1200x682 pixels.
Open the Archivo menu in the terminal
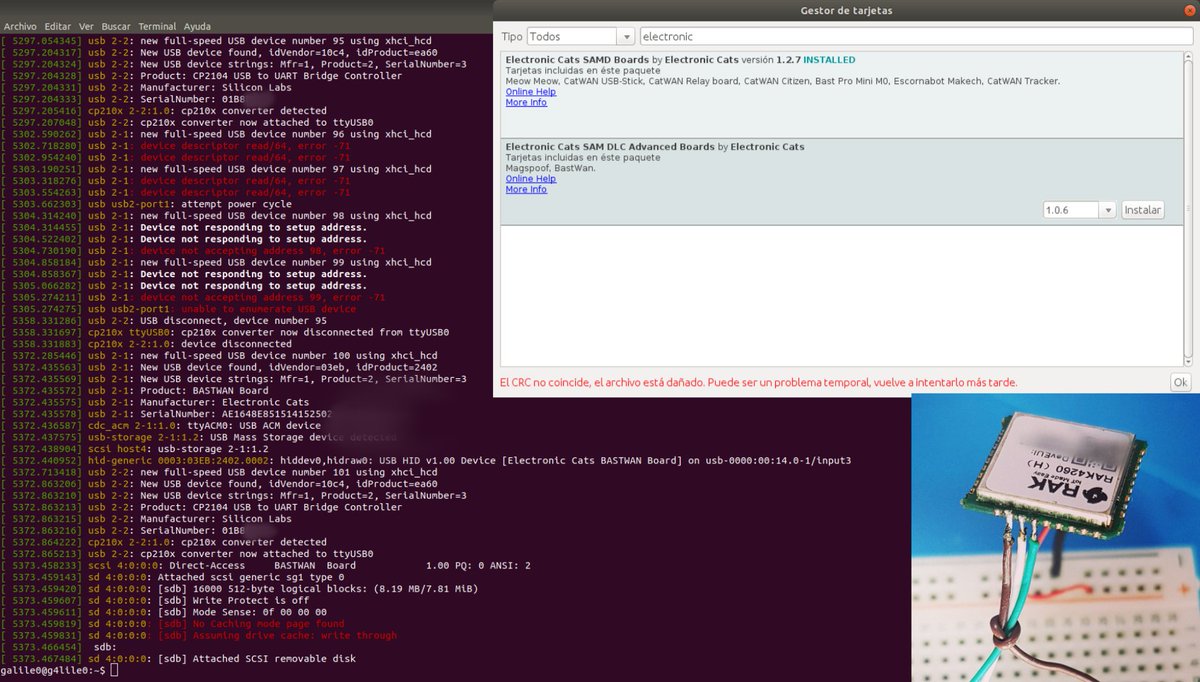click(x=20, y=26)
